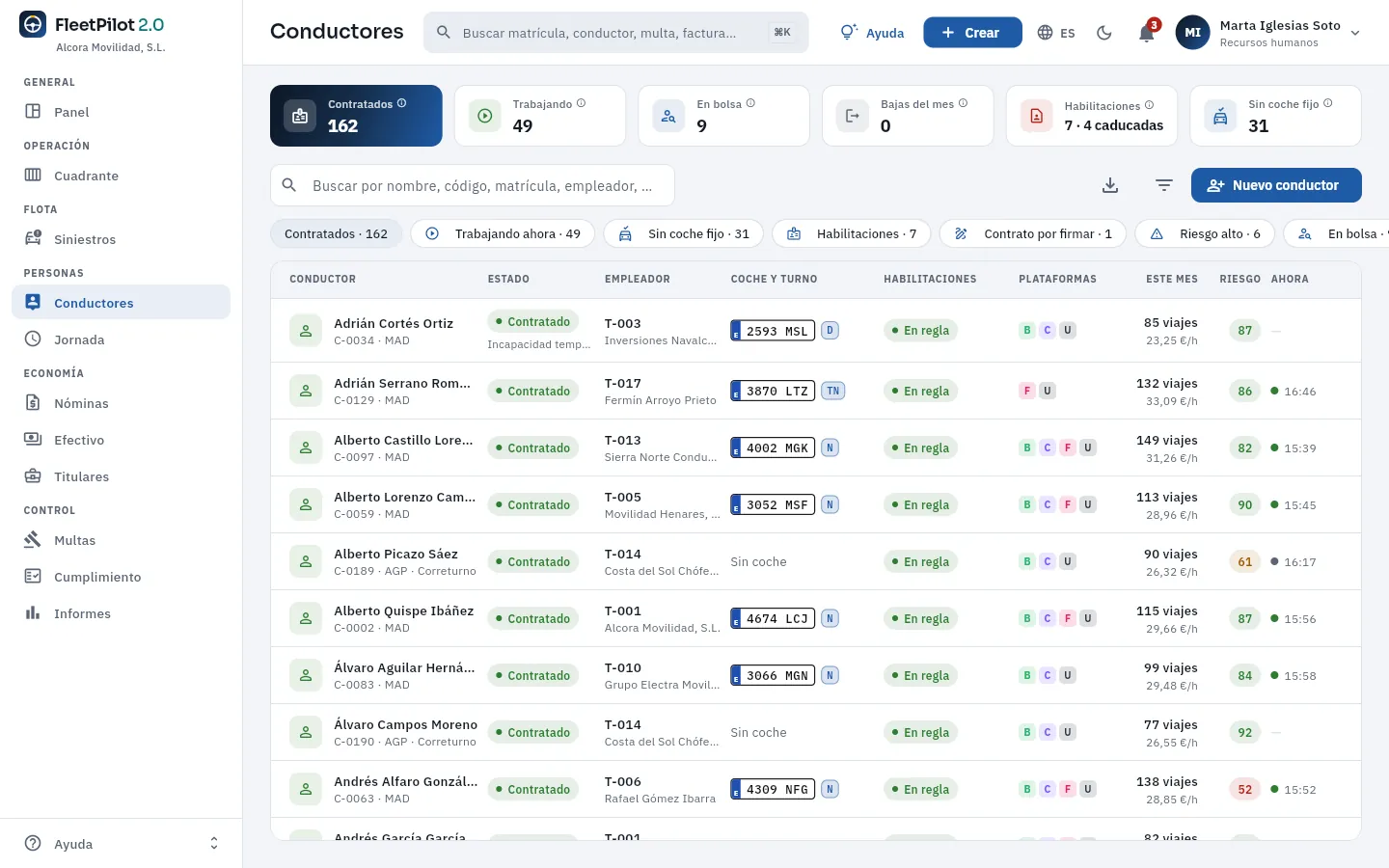Filter by Habilitaciones 7 chip
The width and height of the screenshot is (1389, 868).
852,233
